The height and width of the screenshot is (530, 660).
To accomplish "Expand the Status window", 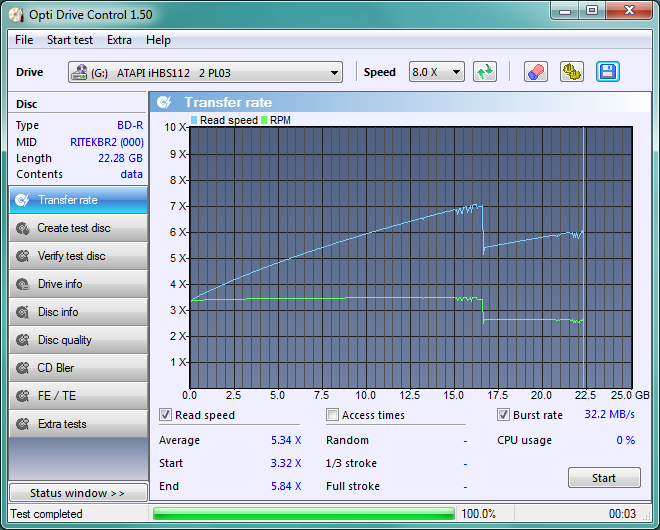I will [x=78, y=493].
